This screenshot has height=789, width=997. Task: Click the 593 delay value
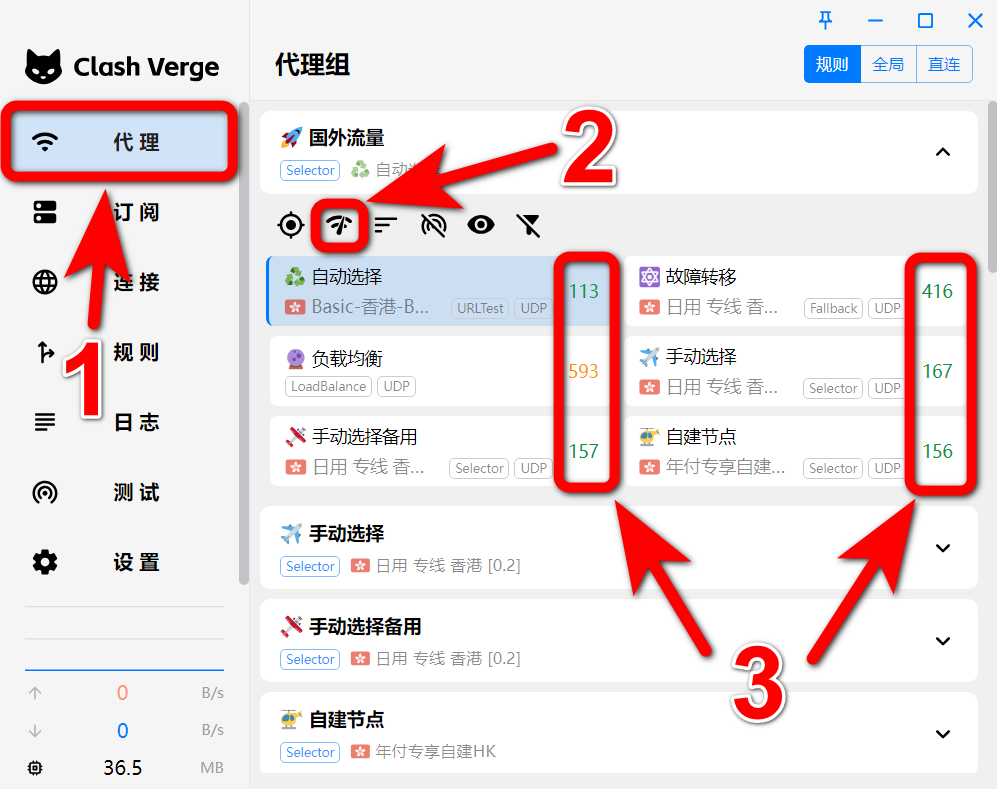click(584, 371)
